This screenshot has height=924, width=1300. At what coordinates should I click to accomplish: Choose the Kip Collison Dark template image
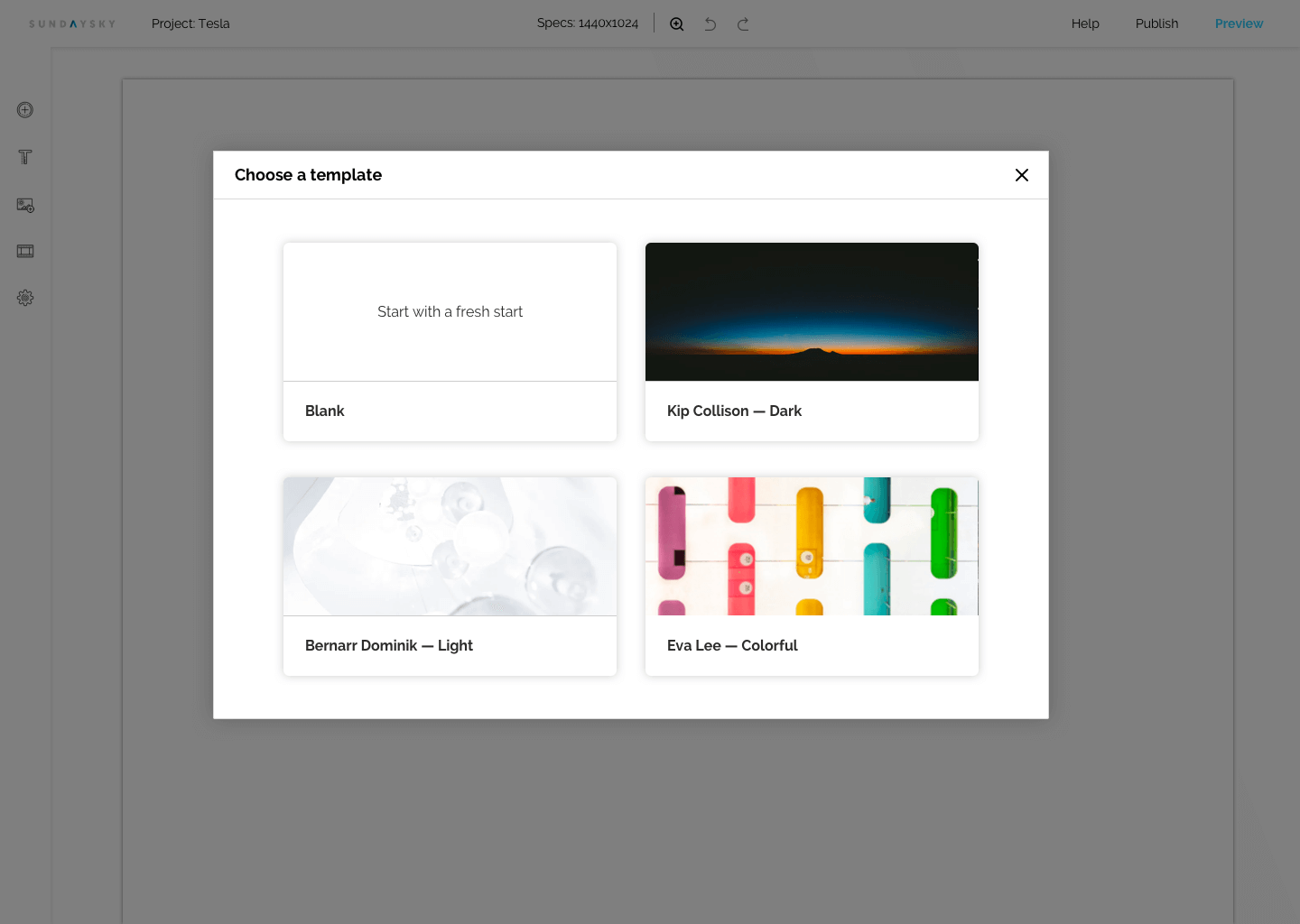point(812,311)
